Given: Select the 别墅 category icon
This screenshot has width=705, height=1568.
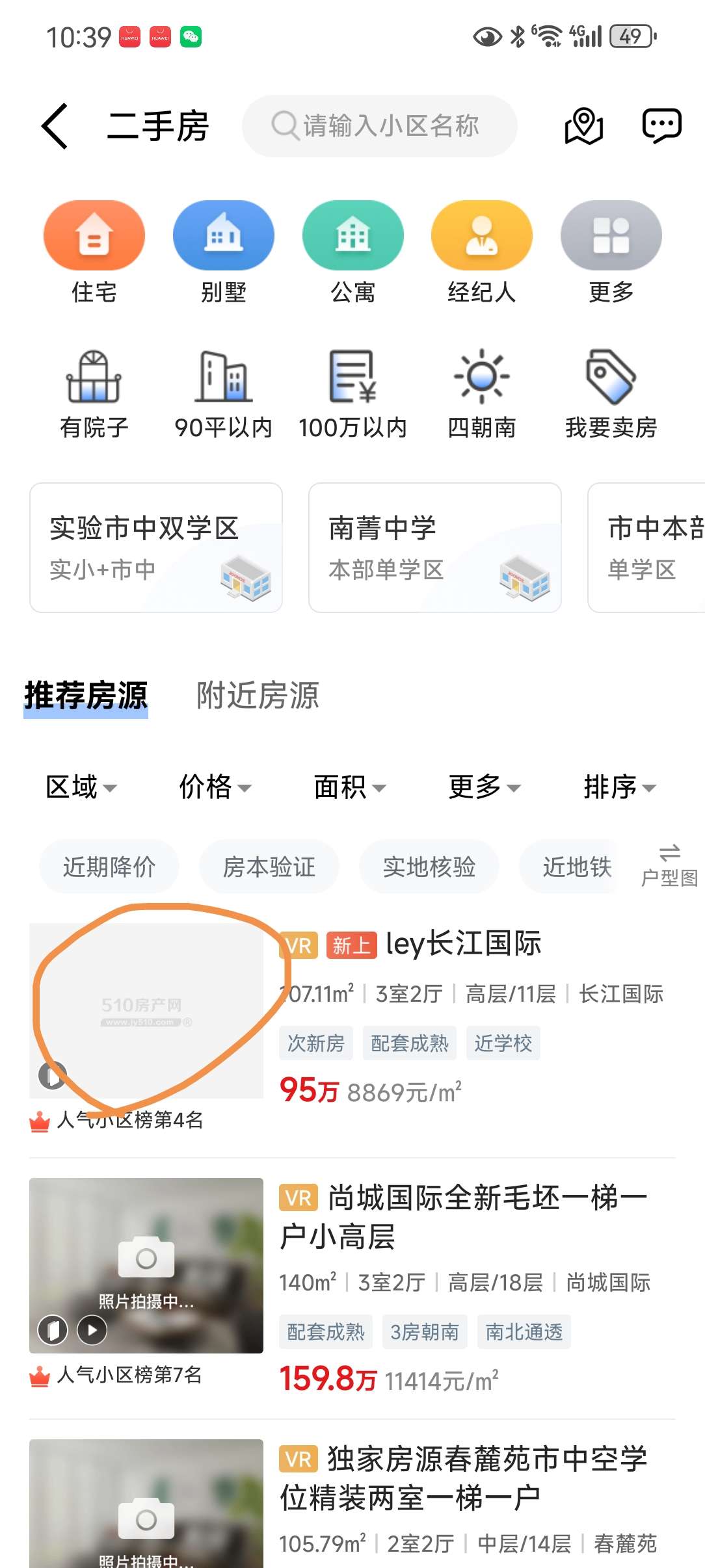Looking at the screenshot, I should [224, 235].
